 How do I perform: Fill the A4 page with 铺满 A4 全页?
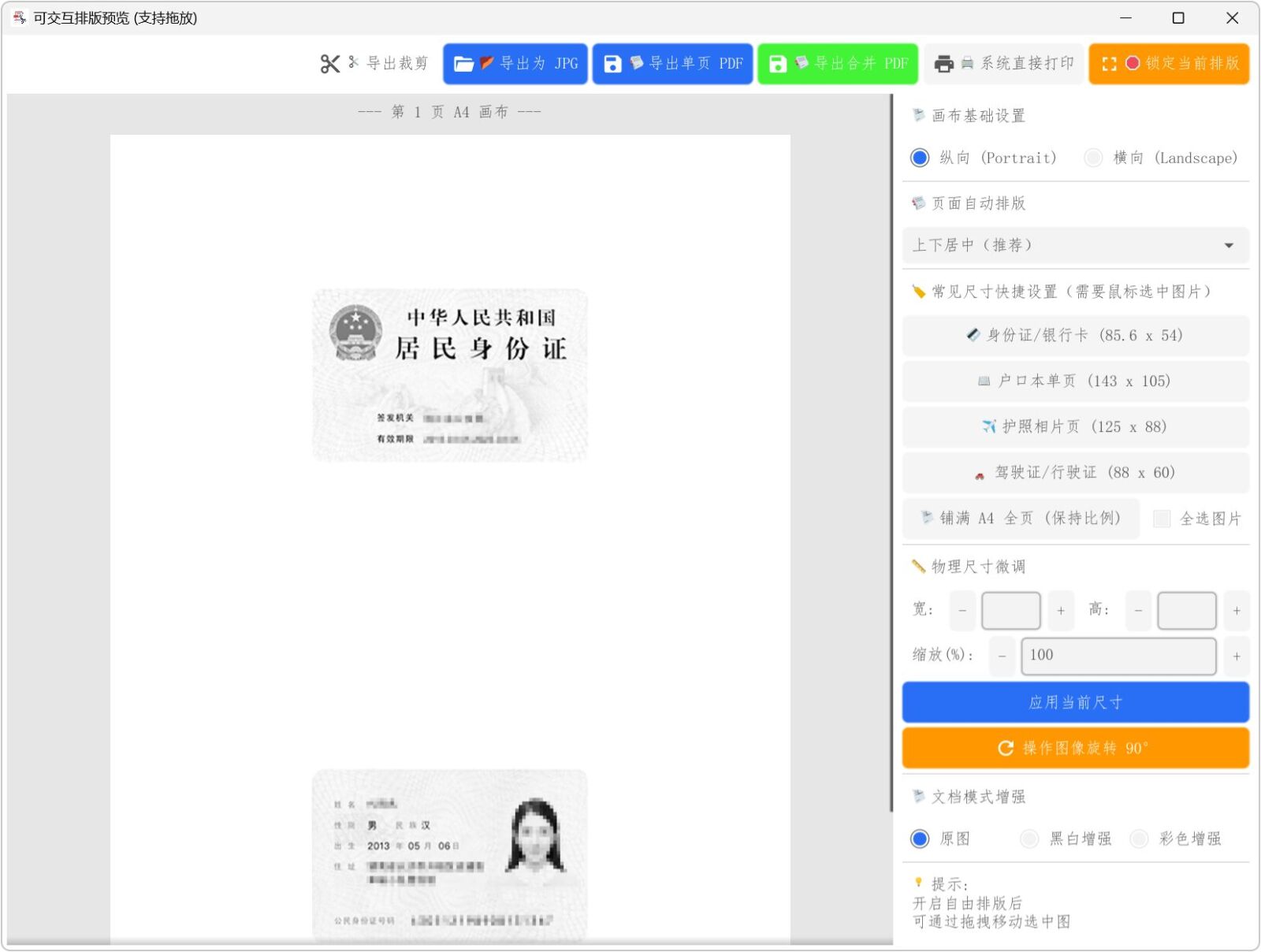[x=1021, y=519]
